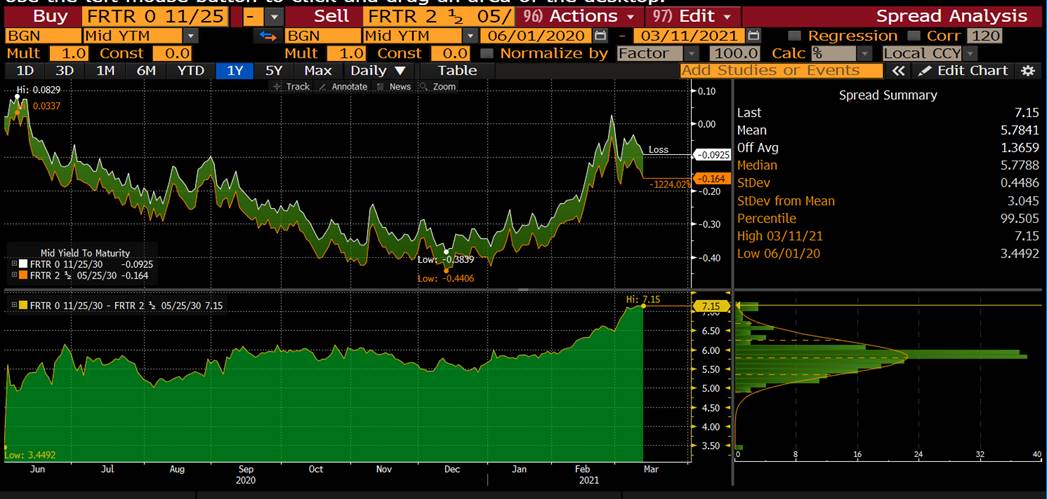Click the Buy leg Mult 1.0 field
The image size is (1047, 499).
point(69,53)
